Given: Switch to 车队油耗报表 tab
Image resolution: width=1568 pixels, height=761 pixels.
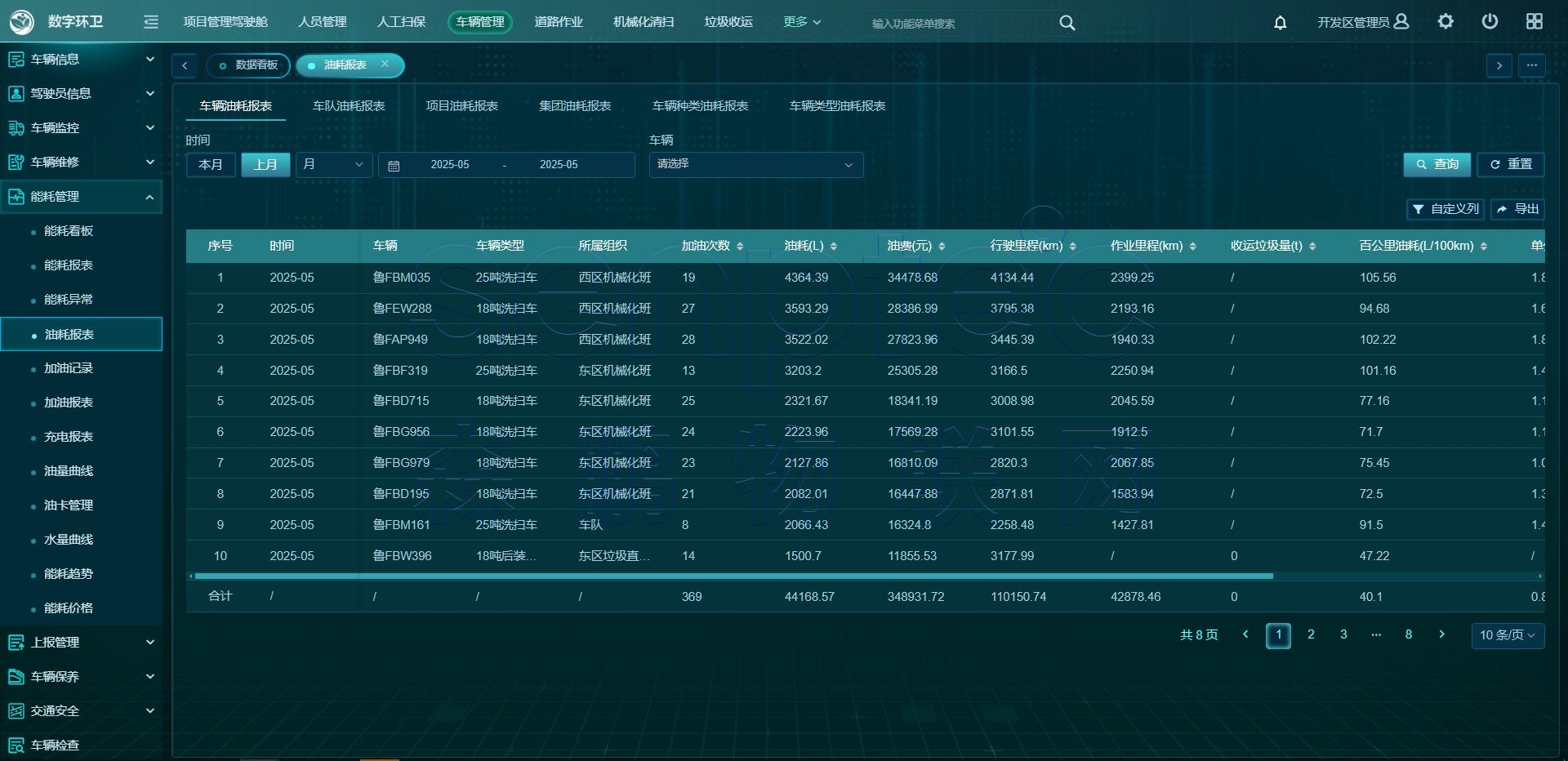Looking at the screenshot, I should click(x=349, y=106).
